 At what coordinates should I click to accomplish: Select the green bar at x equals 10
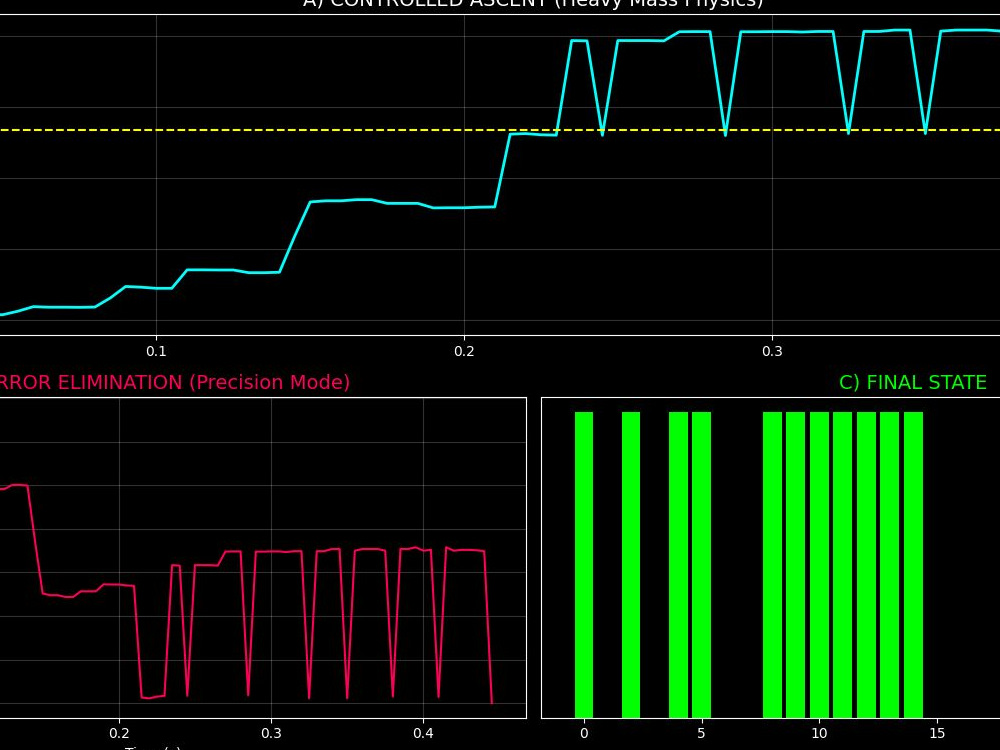tap(820, 565)
